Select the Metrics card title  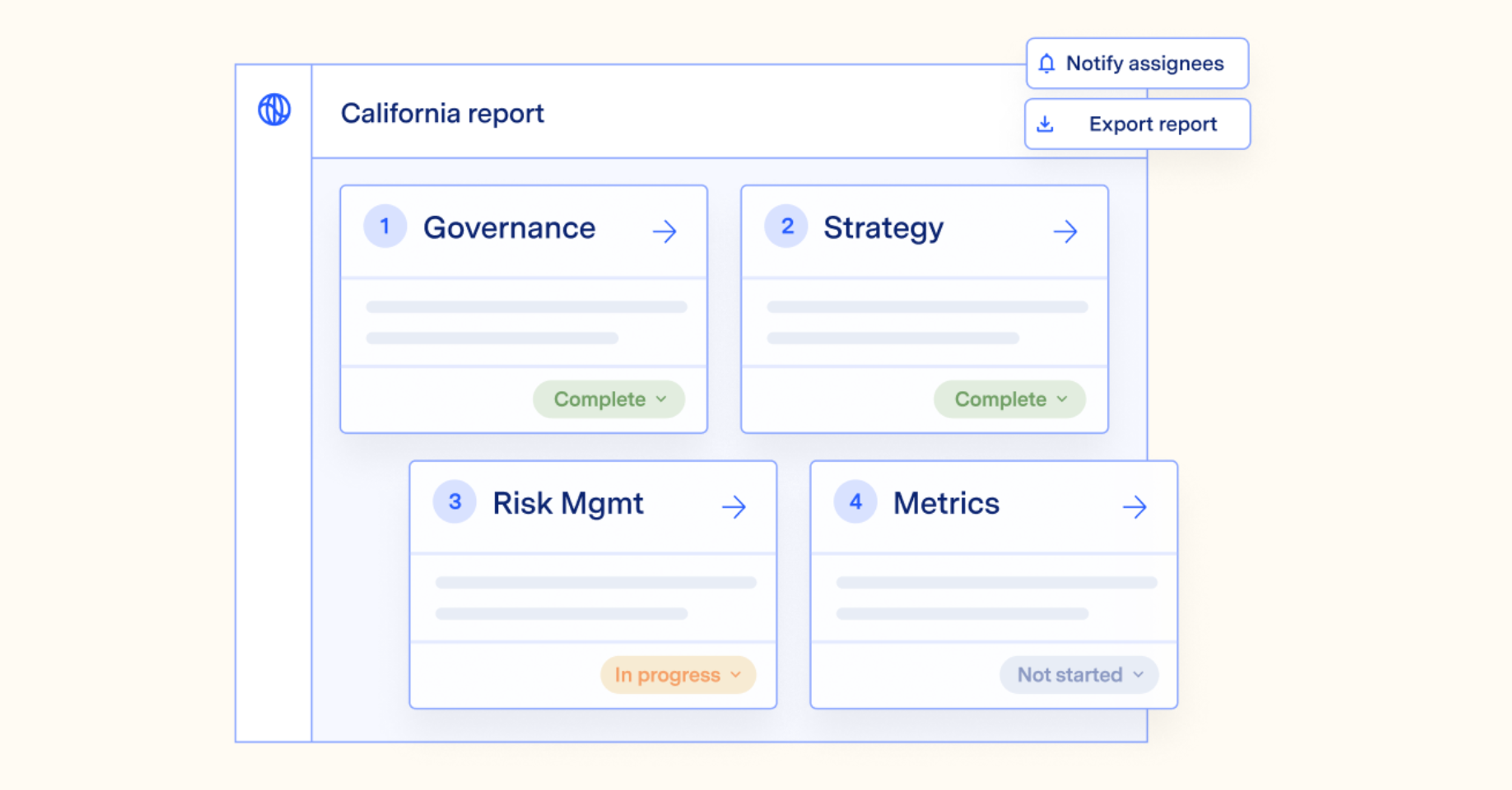[x=945, y=503]
